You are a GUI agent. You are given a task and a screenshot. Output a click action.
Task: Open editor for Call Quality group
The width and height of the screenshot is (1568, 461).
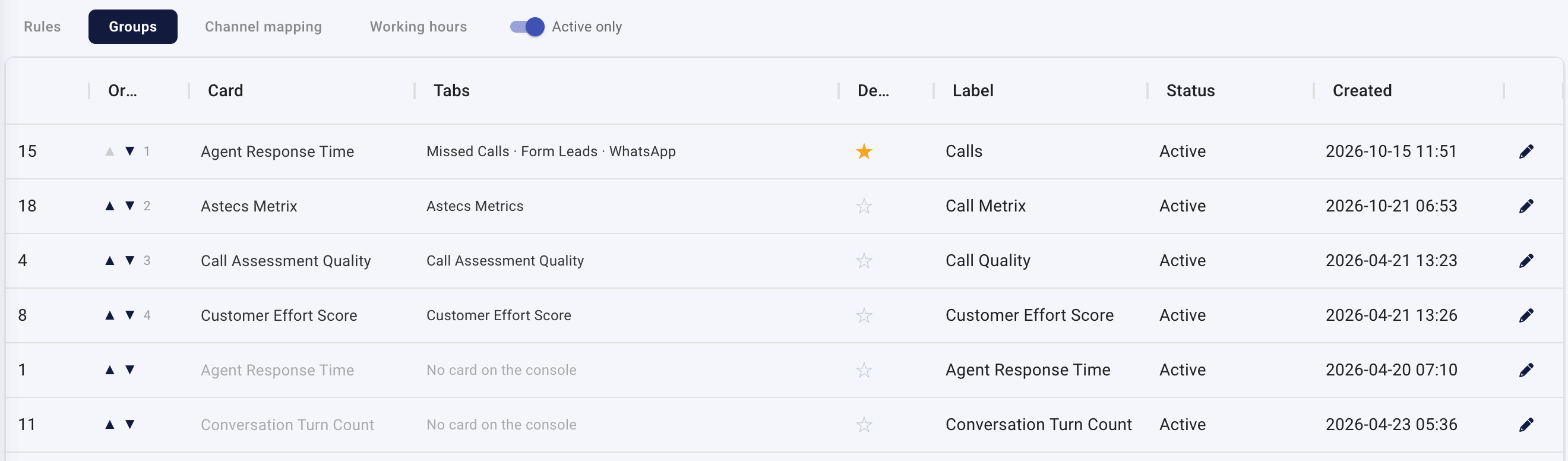click(x=1526, y=261)
